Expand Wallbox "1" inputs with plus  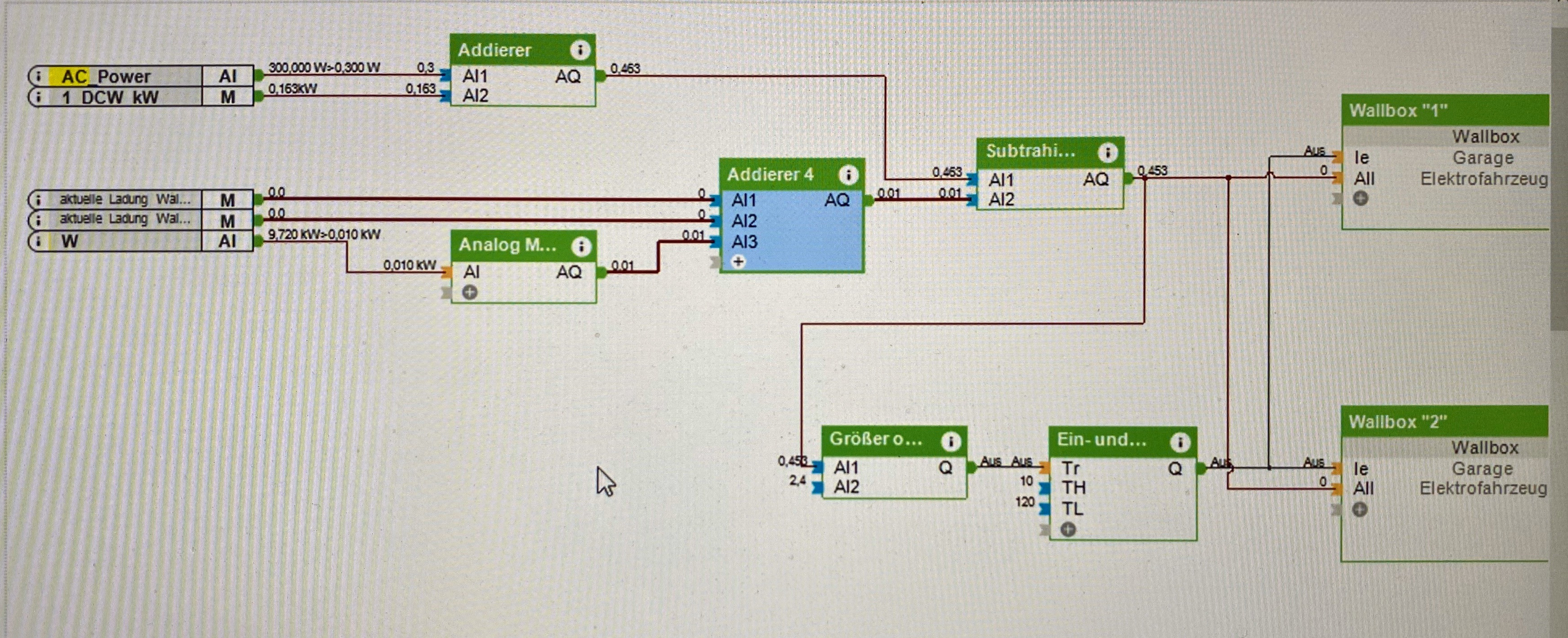pos(1361,198)
